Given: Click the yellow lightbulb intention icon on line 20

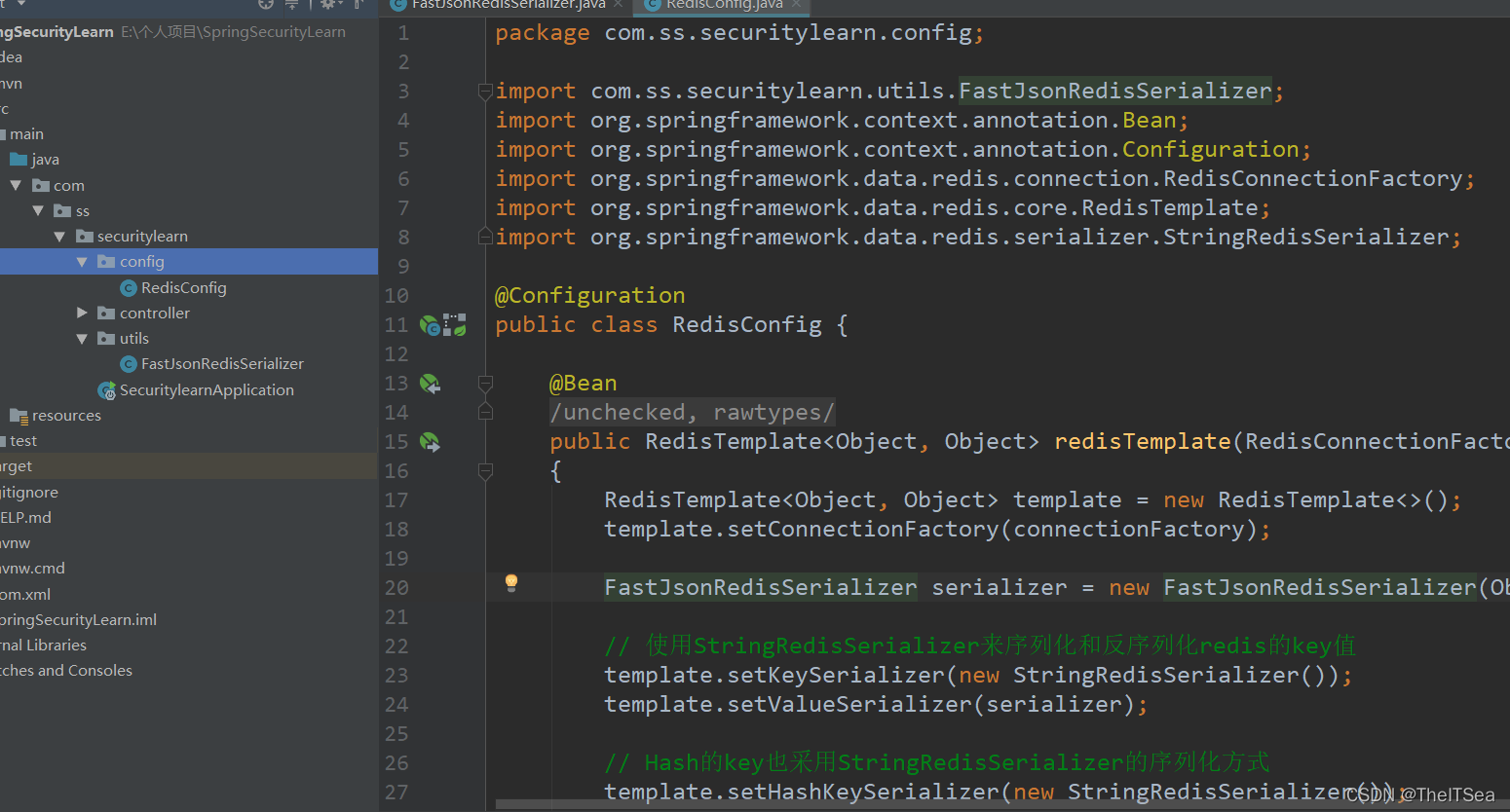Looking at the screenshot, I should pos(511,583).
